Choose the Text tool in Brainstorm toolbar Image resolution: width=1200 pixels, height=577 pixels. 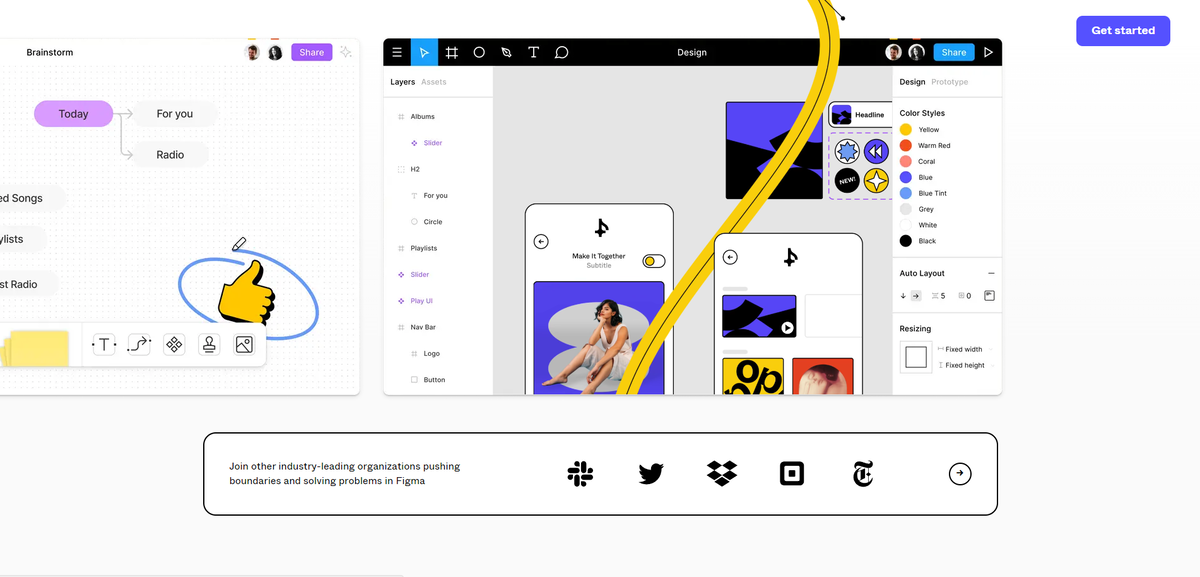pyautogui.click(x=104, y=345)
